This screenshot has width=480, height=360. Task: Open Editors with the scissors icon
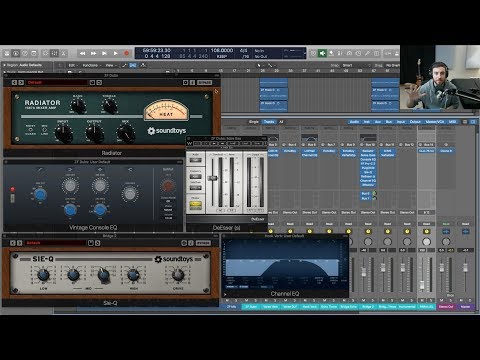click(64, 53)
